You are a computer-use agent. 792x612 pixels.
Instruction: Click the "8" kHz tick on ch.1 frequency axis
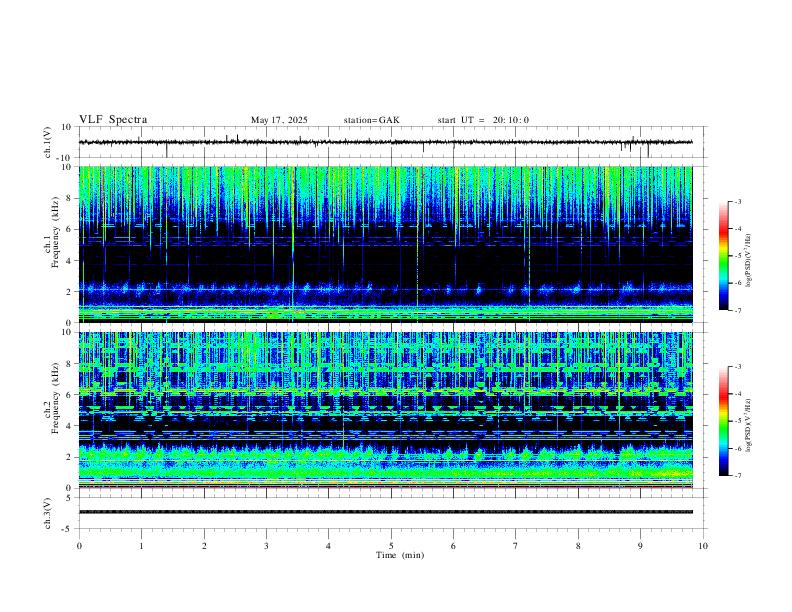(69, 198)
